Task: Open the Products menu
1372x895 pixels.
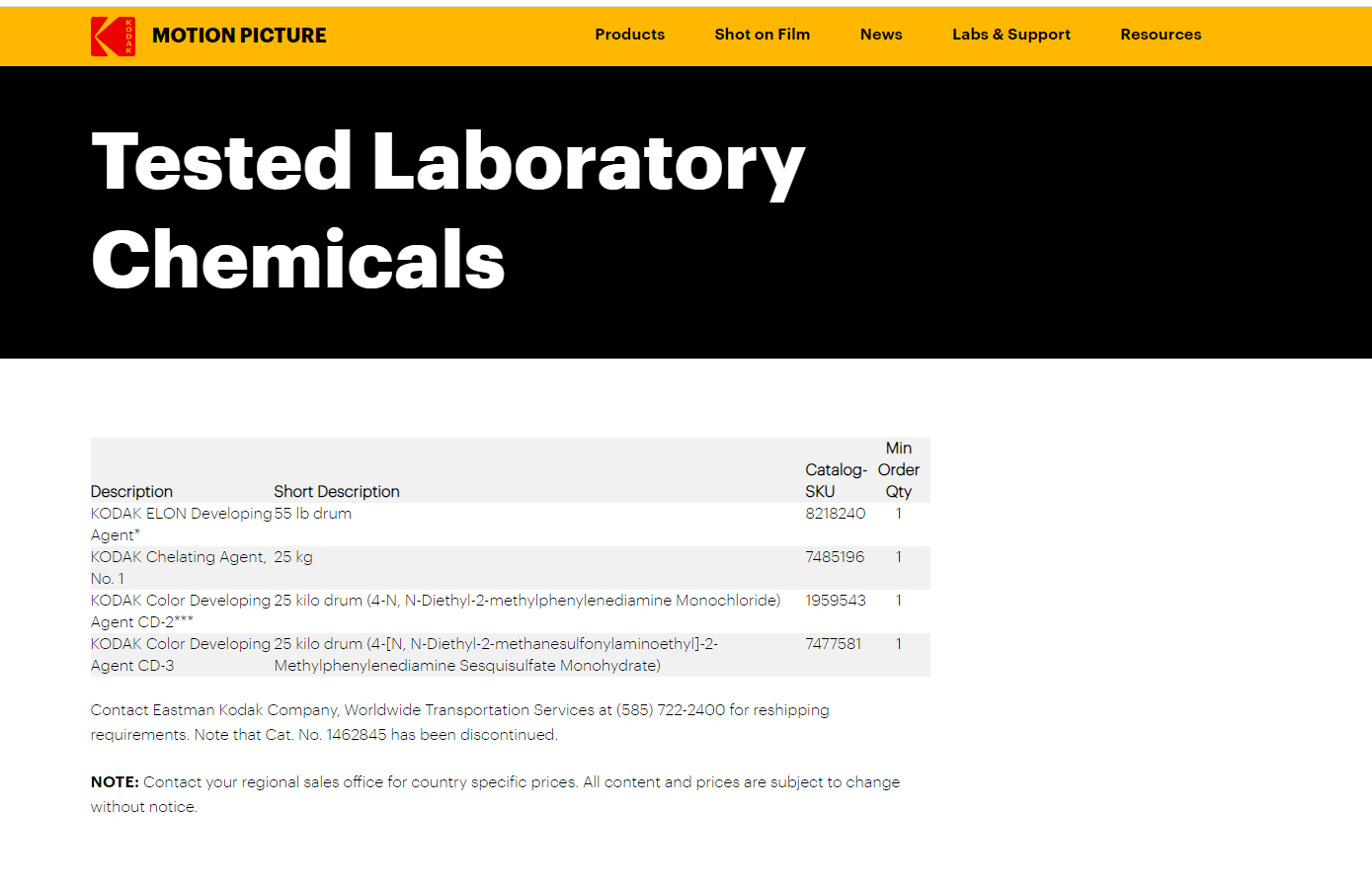Action: [629, 35]
